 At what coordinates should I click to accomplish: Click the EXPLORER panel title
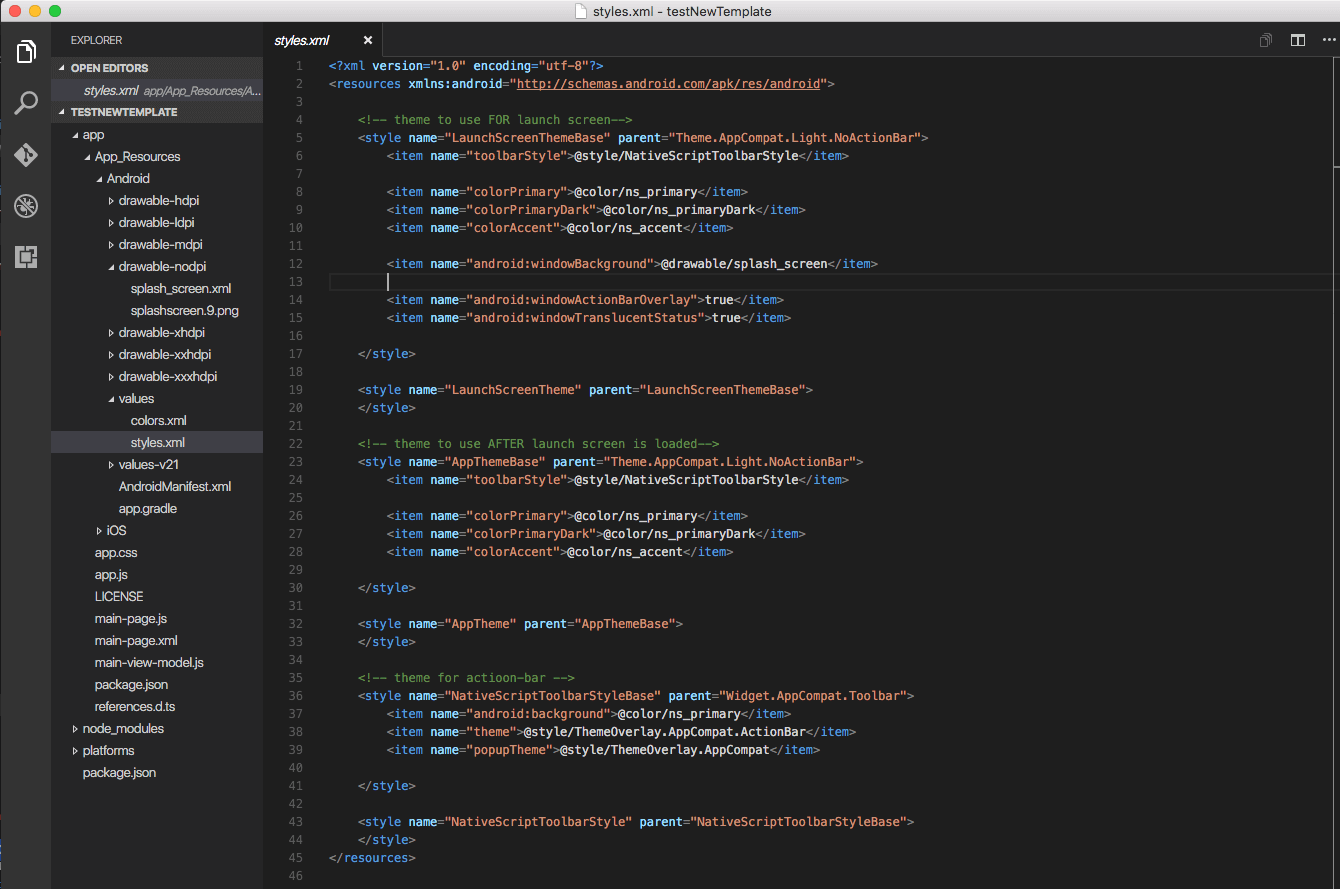tap(96, 40)
